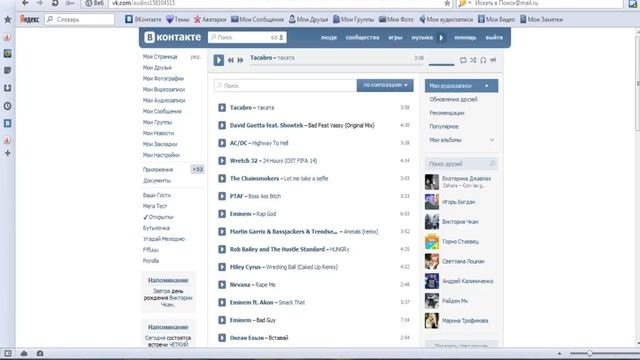Open Мои Сообщения in sidebar
The height and width of the screenshot is (360, 640).
162,111
